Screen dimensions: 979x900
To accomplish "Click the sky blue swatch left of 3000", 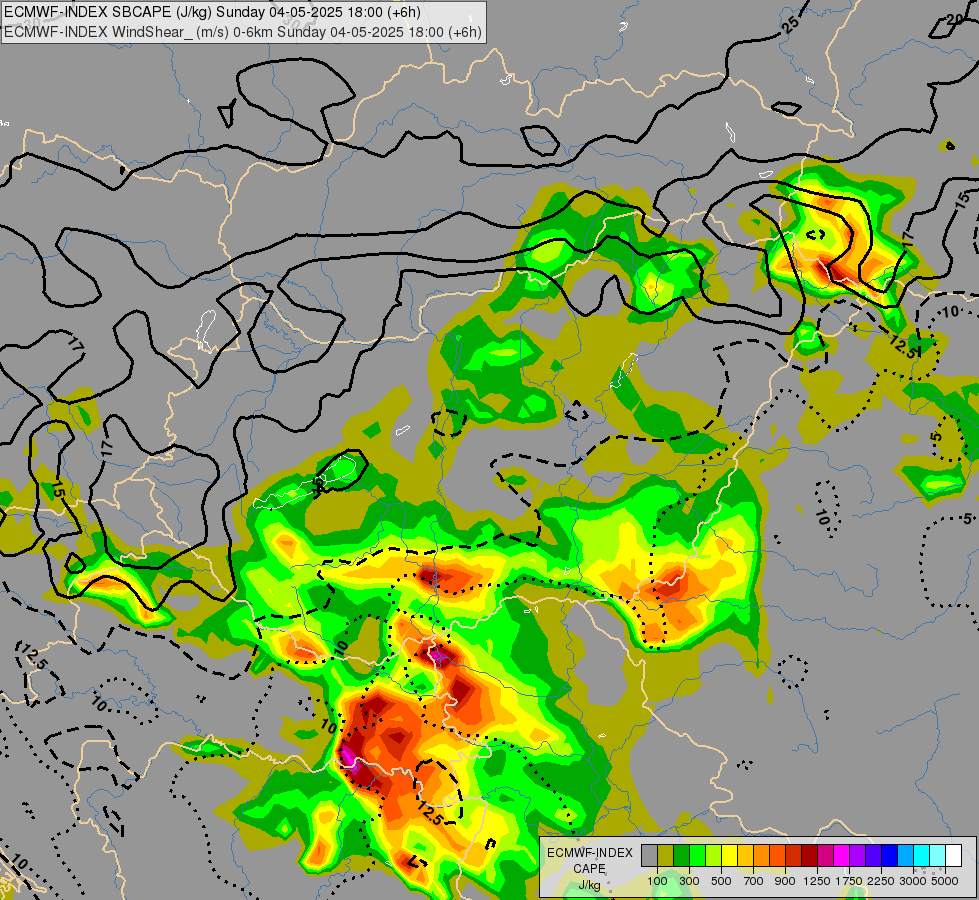I will click(905, 855).
